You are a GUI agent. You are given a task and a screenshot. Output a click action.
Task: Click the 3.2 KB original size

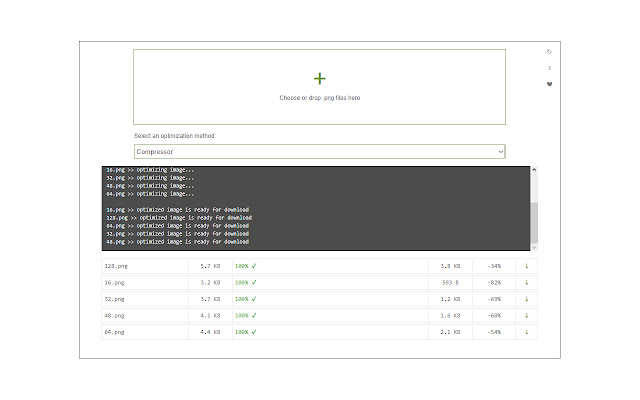tap(210, 282)
